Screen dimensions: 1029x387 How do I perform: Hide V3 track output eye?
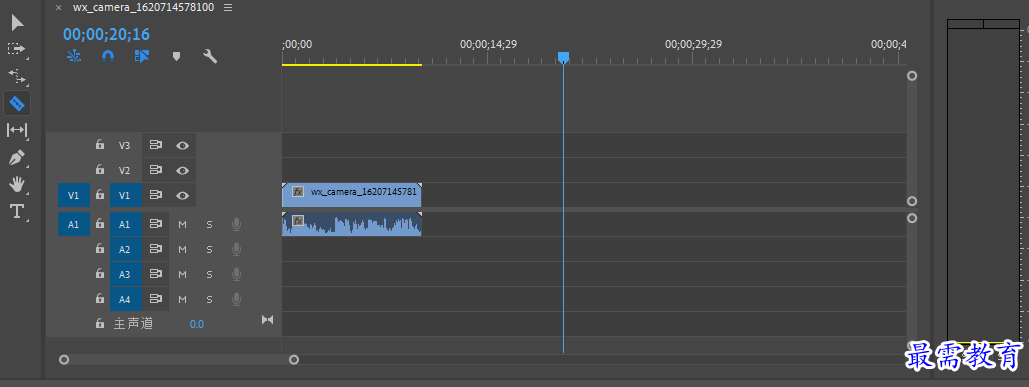click(x=182, y=145)
